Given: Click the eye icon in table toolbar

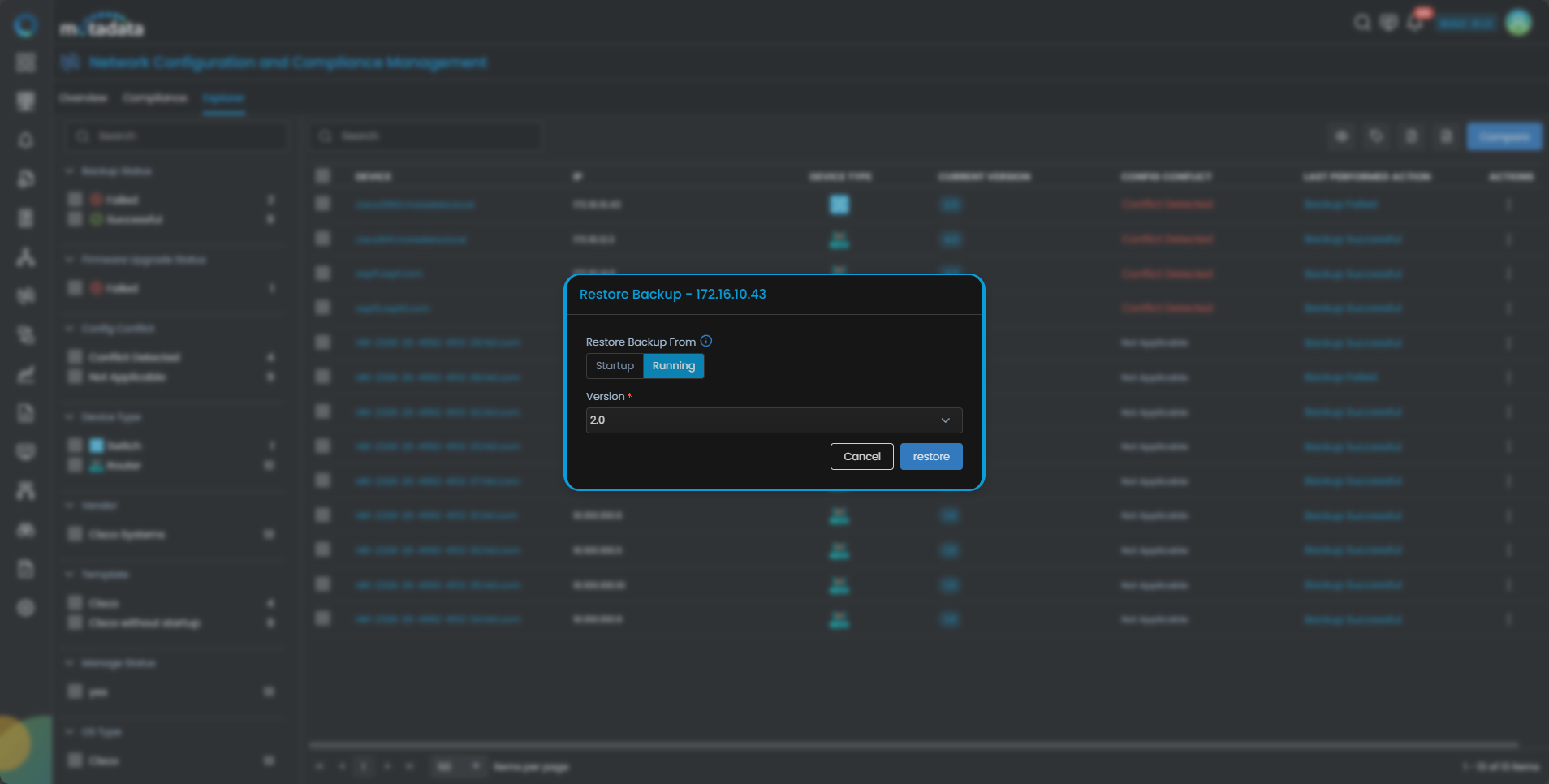Looking at the screenshot, I should click(x=1341, y=136).
